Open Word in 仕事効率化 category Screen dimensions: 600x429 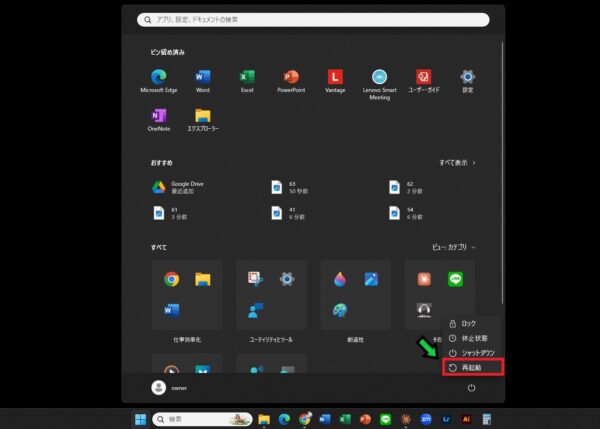coord(171,310)
